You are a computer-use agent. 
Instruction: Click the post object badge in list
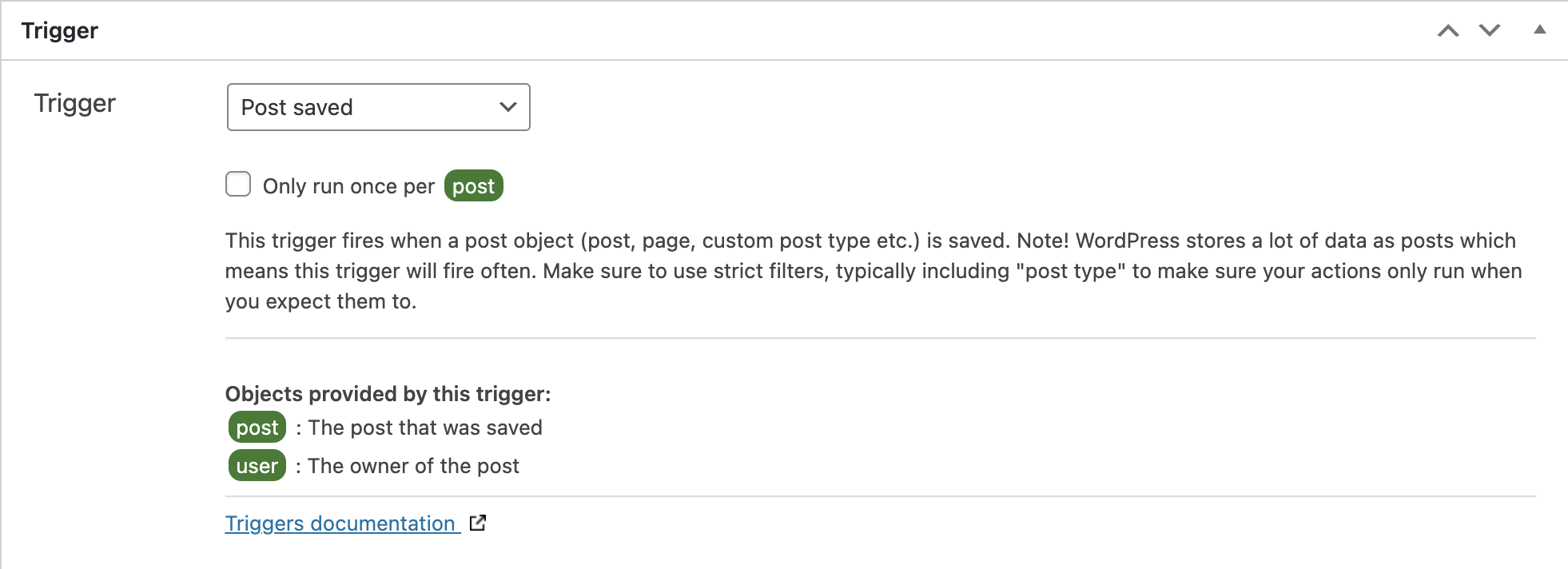(x=257, y=428)
